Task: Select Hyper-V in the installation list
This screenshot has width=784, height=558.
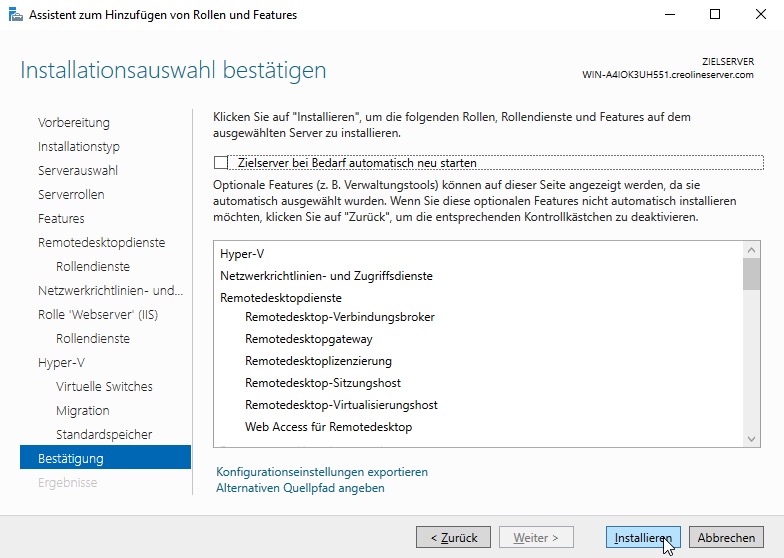Action: [242, 254]
